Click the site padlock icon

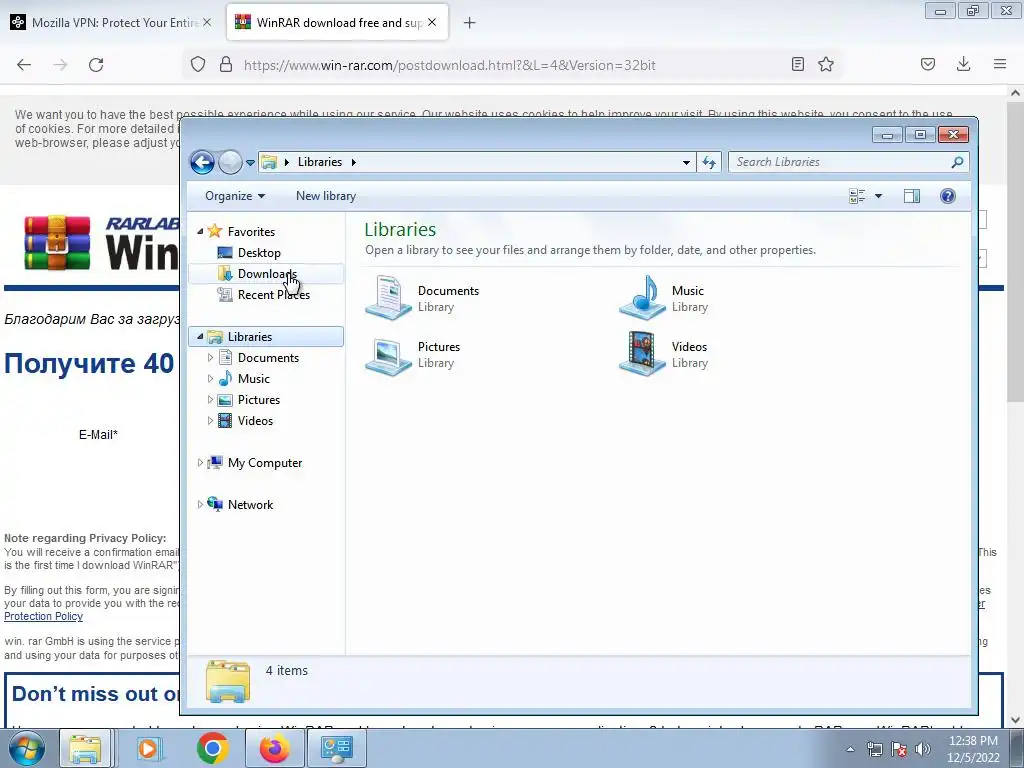coord(226,65)
